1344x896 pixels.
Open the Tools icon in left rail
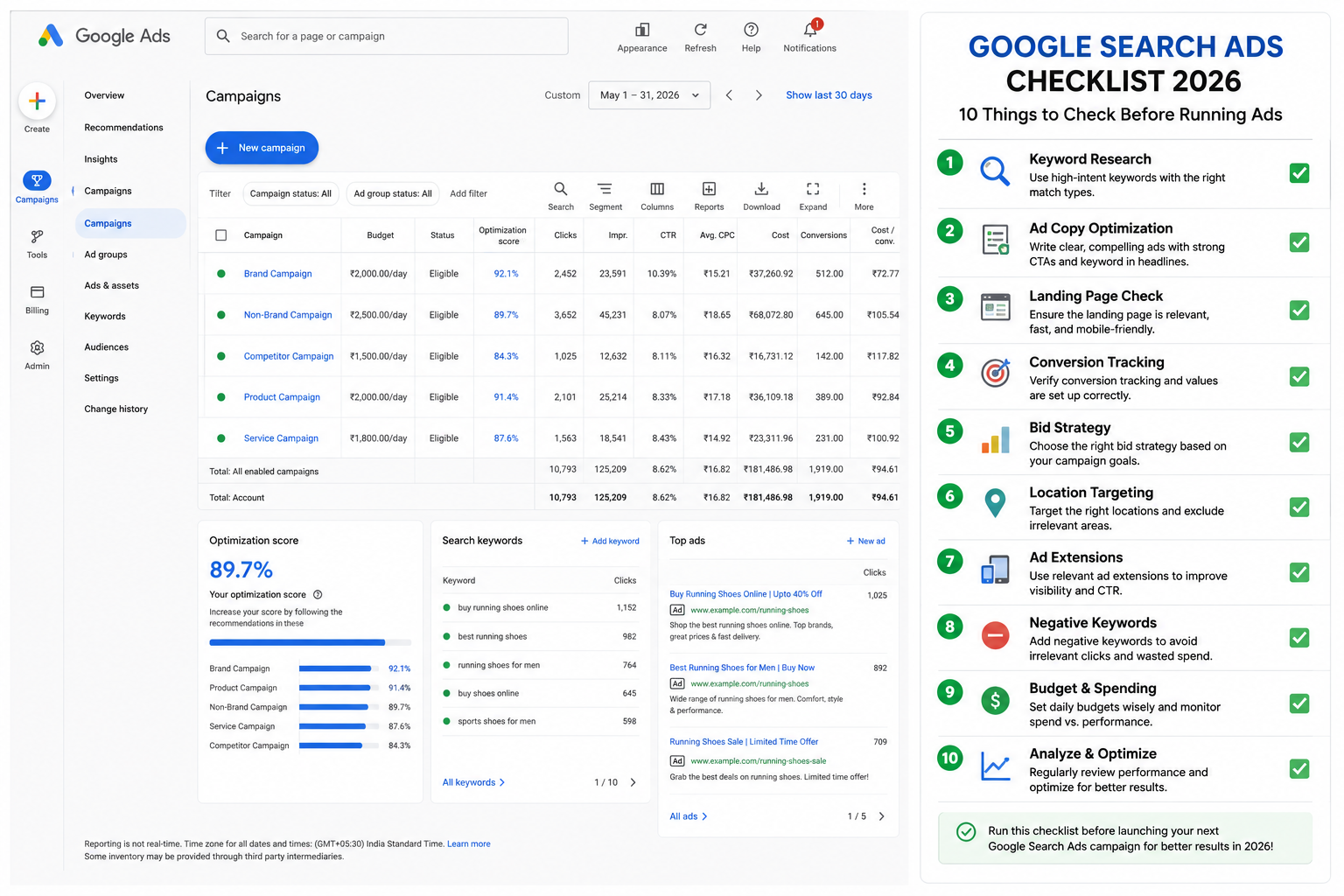tap(37, 236)
